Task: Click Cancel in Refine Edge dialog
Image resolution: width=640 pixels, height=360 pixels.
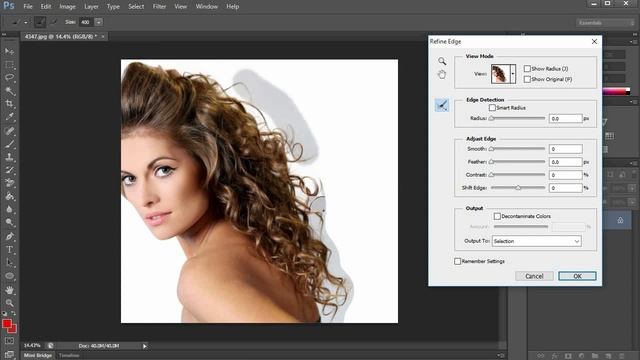Action: click(534, 276)
